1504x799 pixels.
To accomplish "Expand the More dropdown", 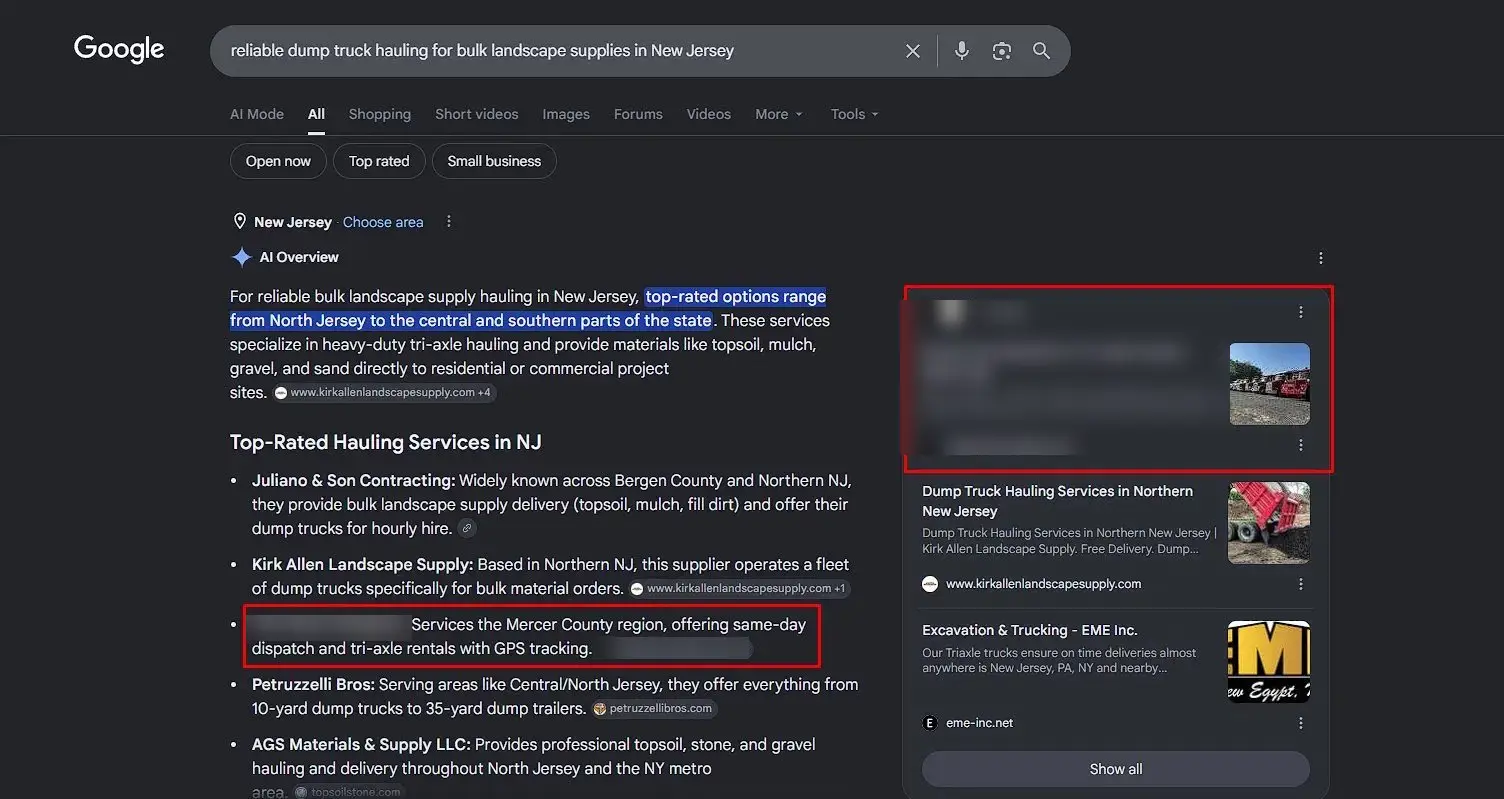I will click(x=779, y=114).
